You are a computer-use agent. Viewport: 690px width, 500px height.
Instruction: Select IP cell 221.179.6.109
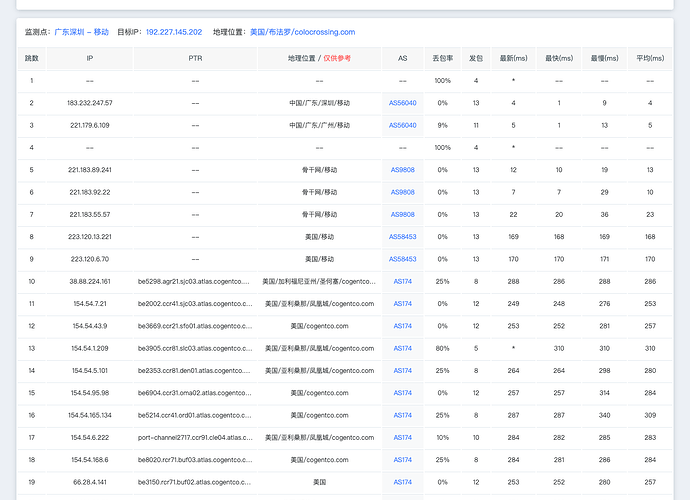click(90, 125)
